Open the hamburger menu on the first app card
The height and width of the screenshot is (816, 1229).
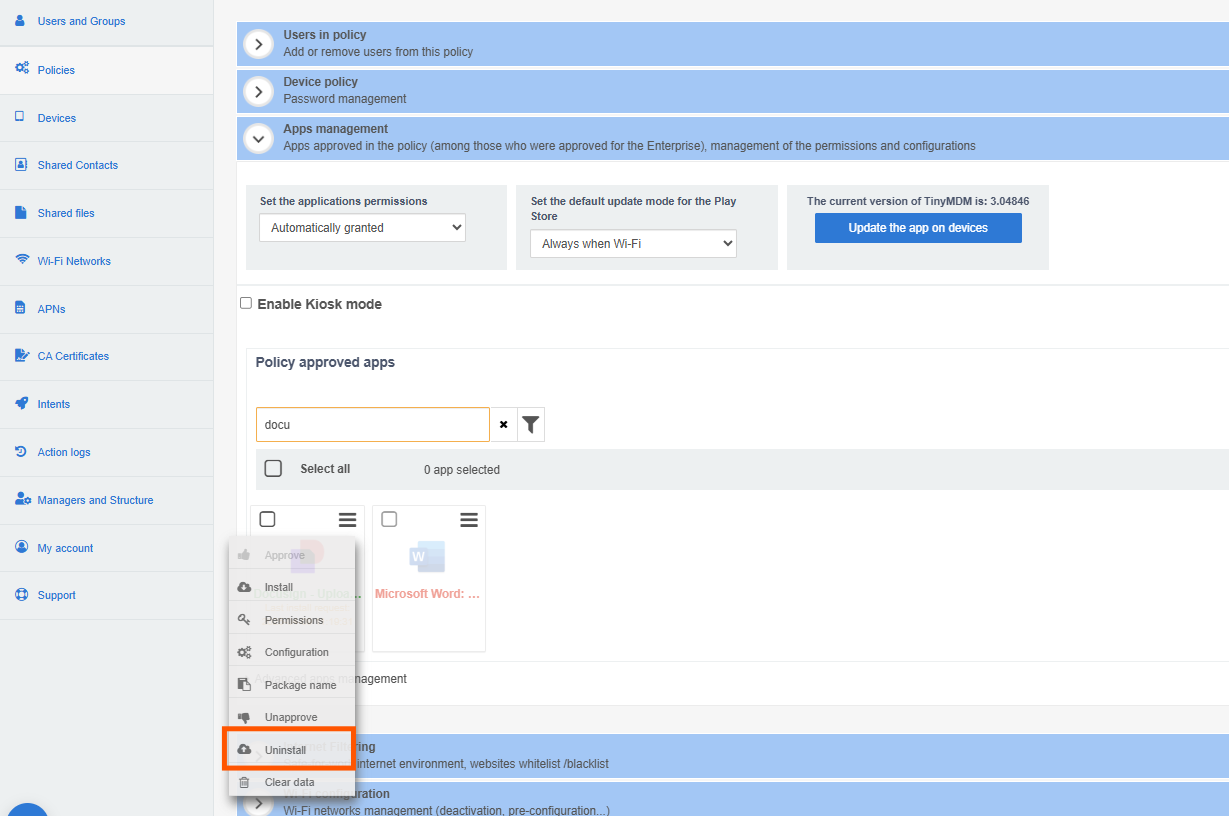pyautogui.click(x=347, y=520)
